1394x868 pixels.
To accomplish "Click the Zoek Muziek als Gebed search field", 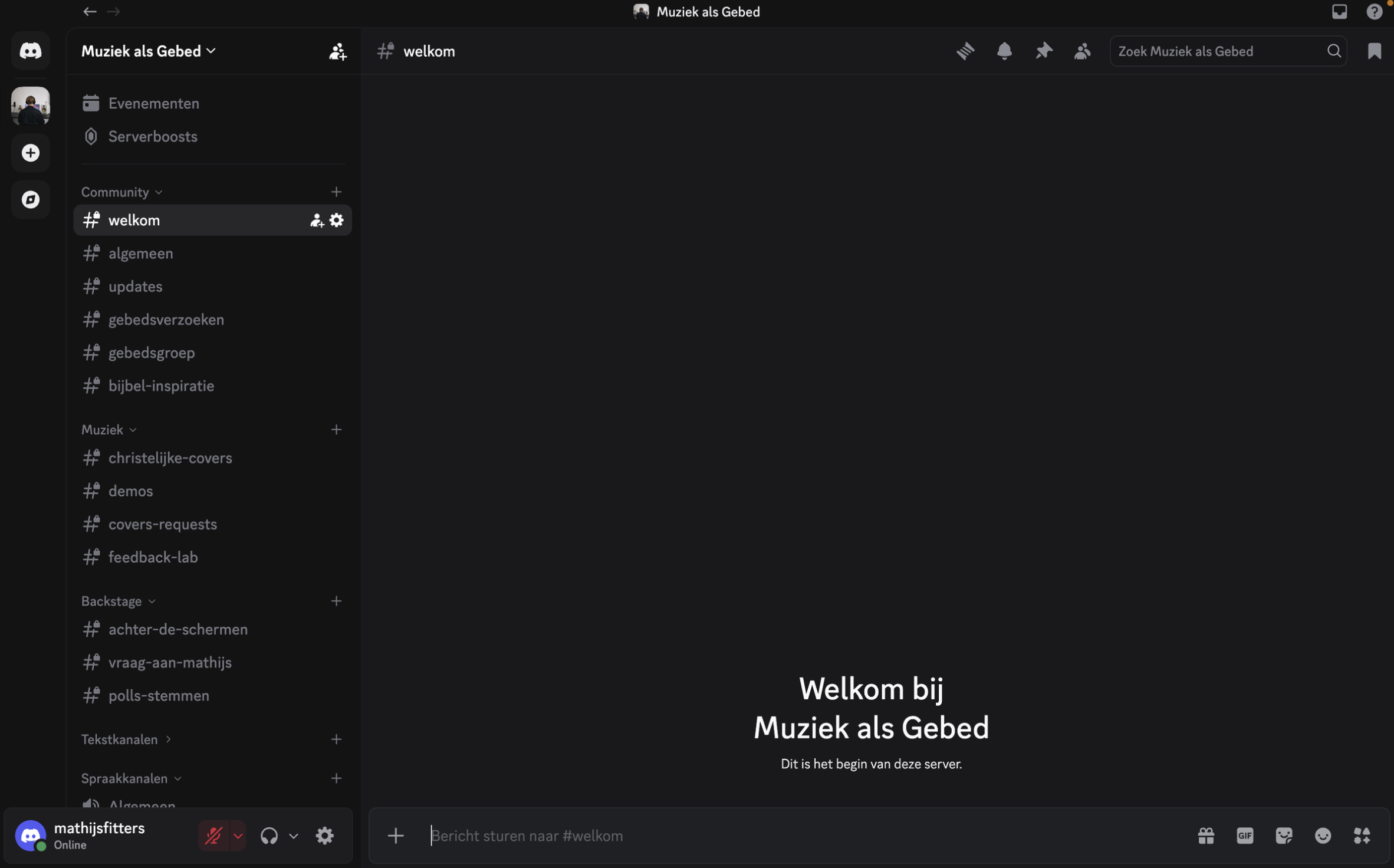I will (x=1218, y=51).
